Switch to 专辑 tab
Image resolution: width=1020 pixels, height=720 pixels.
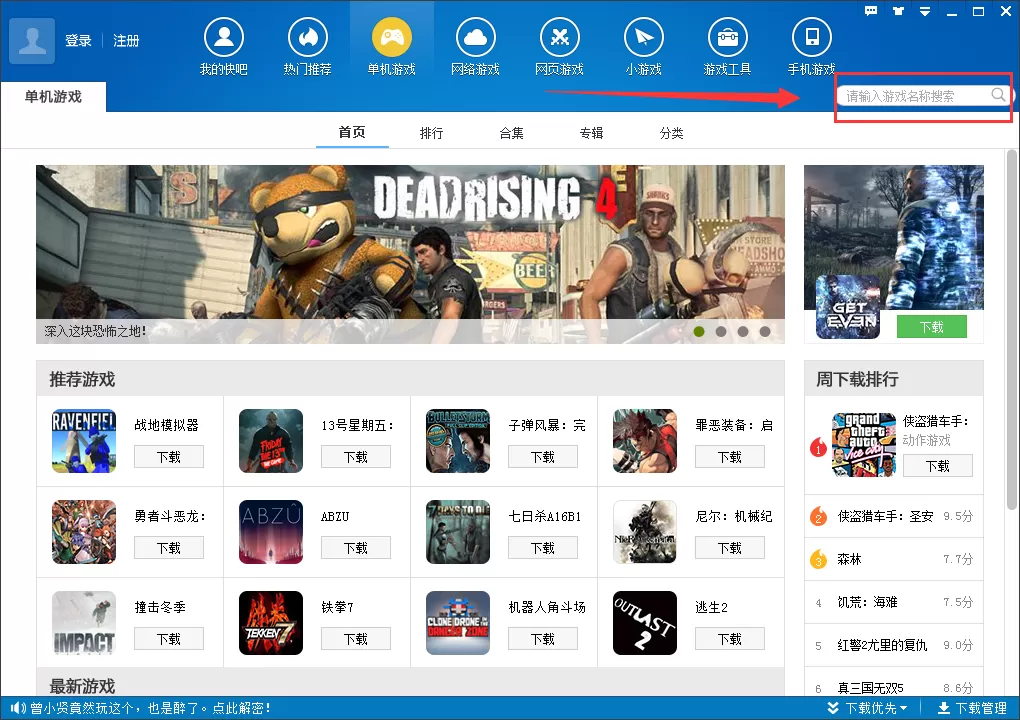coord(591,133)
